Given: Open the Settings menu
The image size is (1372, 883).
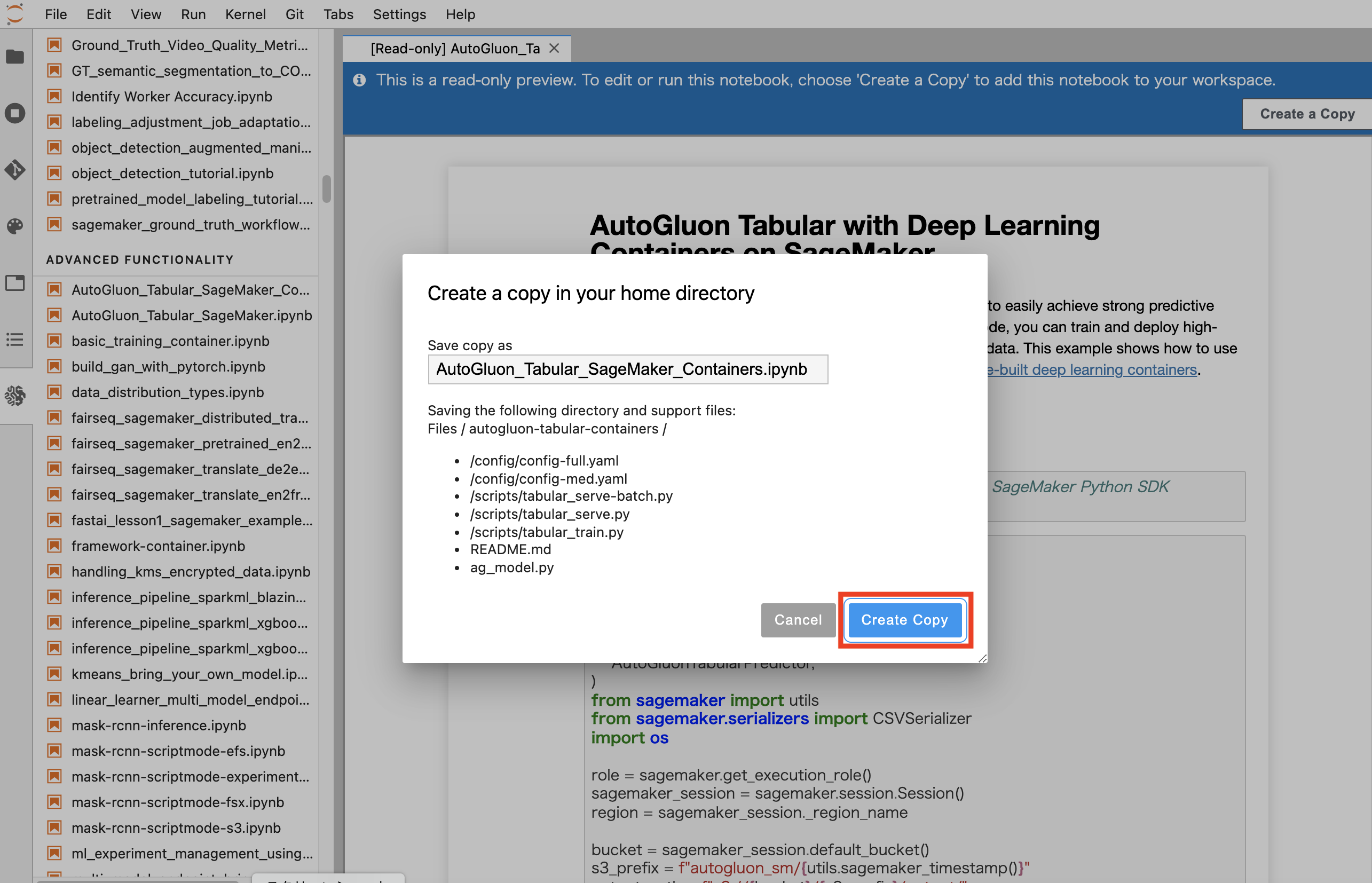Looking at the screenshot, I should 399,14.
